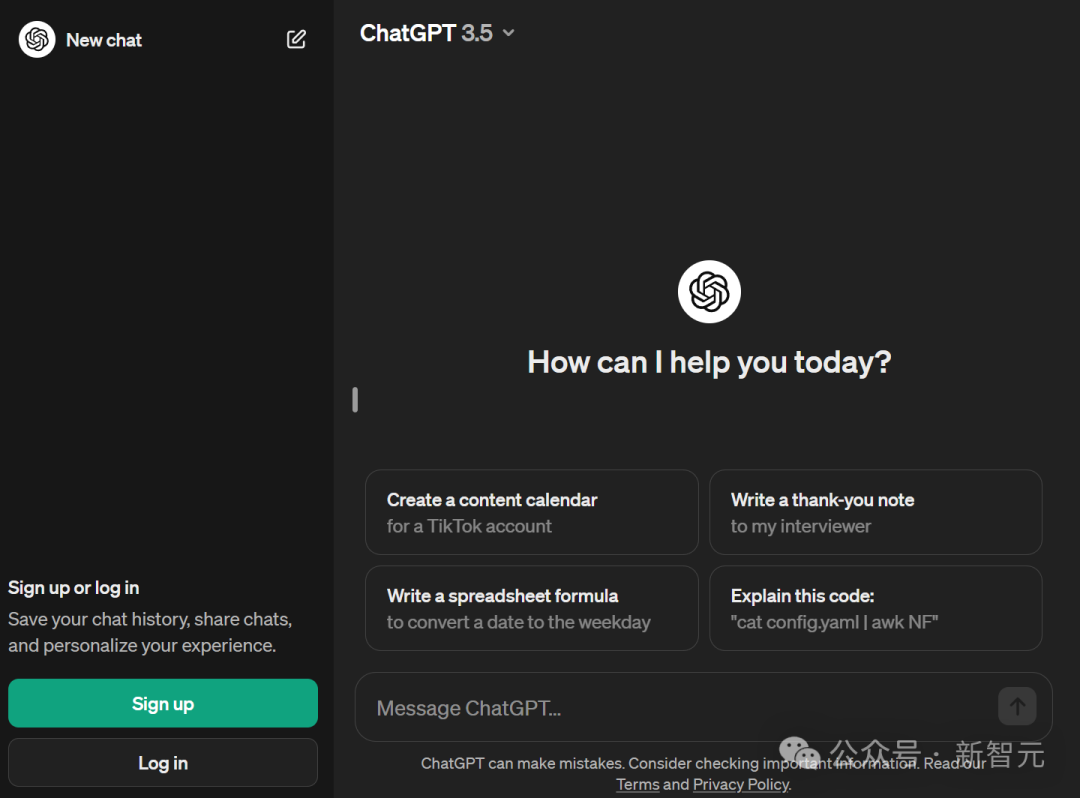
Task: Select 'Explain this code' suggestion card
Action: click(x=875, y=608)
